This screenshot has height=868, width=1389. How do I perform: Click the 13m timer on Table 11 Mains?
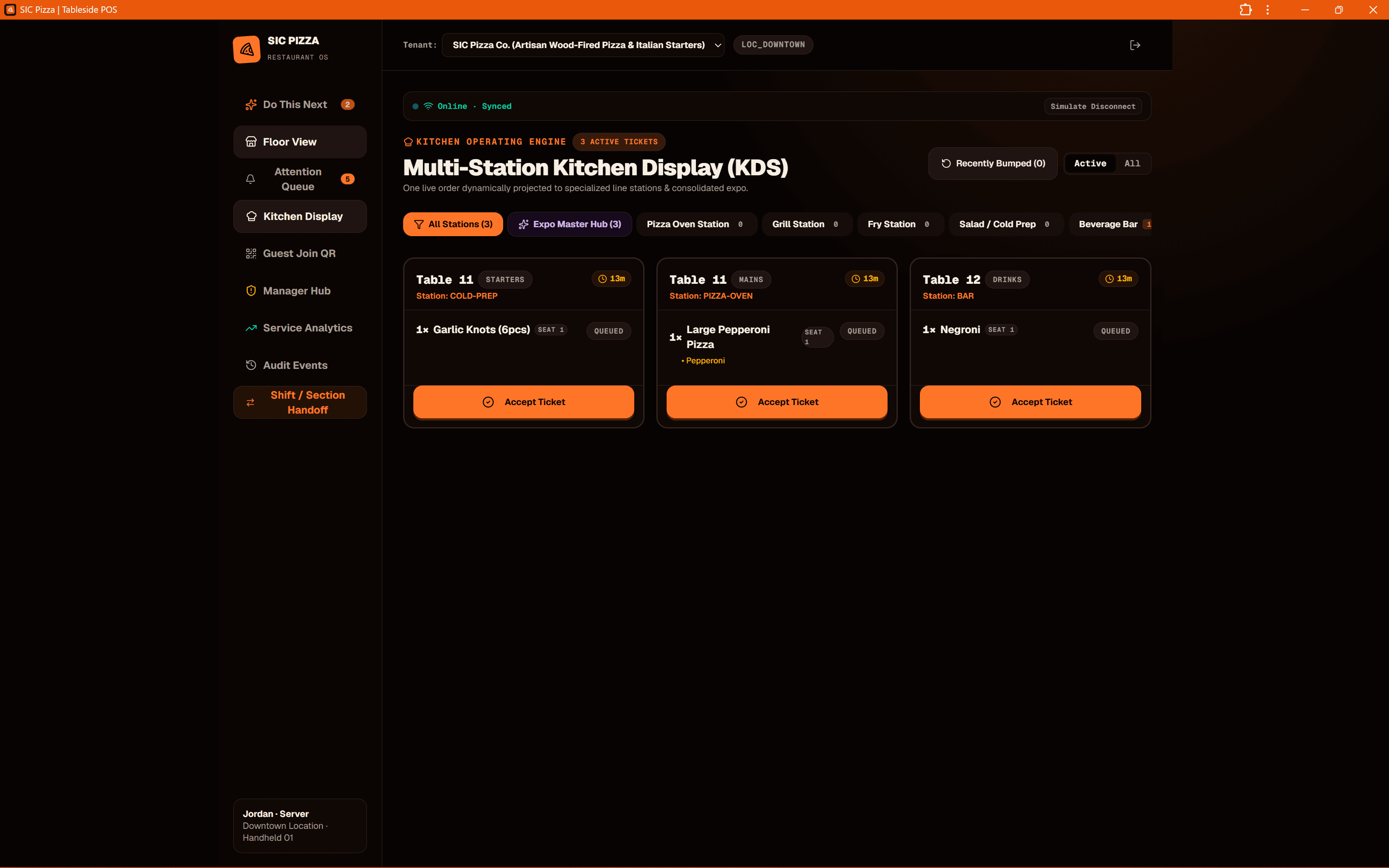865,279
